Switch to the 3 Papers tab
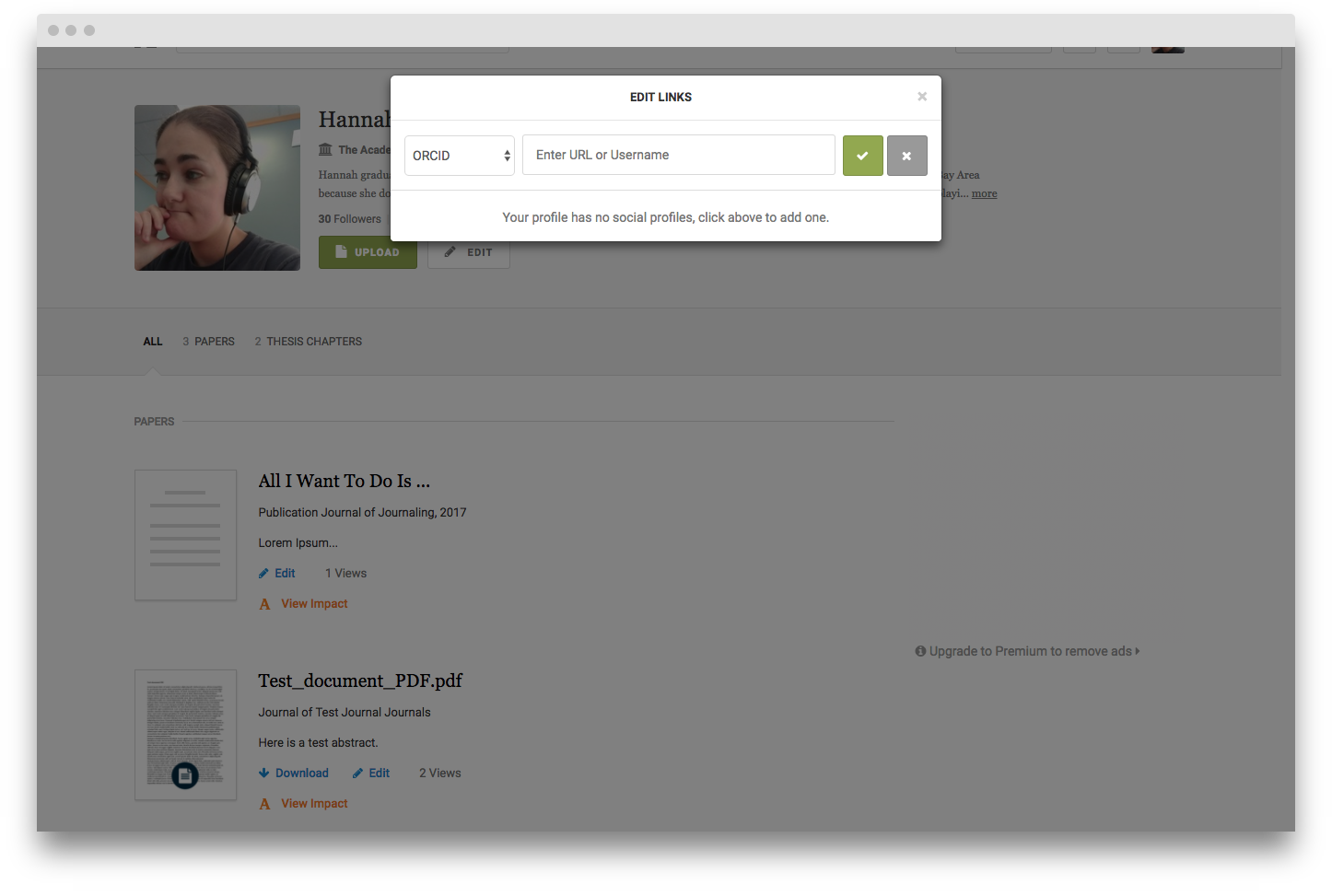 click(x=208, y=342)
